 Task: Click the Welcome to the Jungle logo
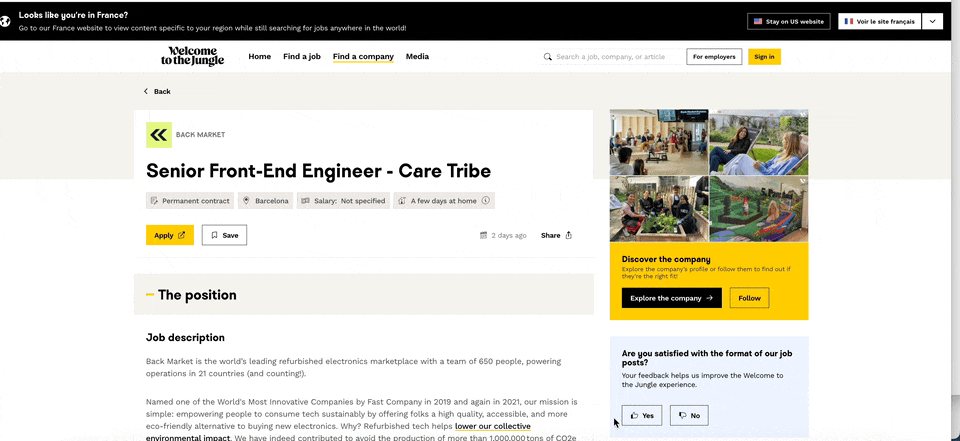(192, 56)
